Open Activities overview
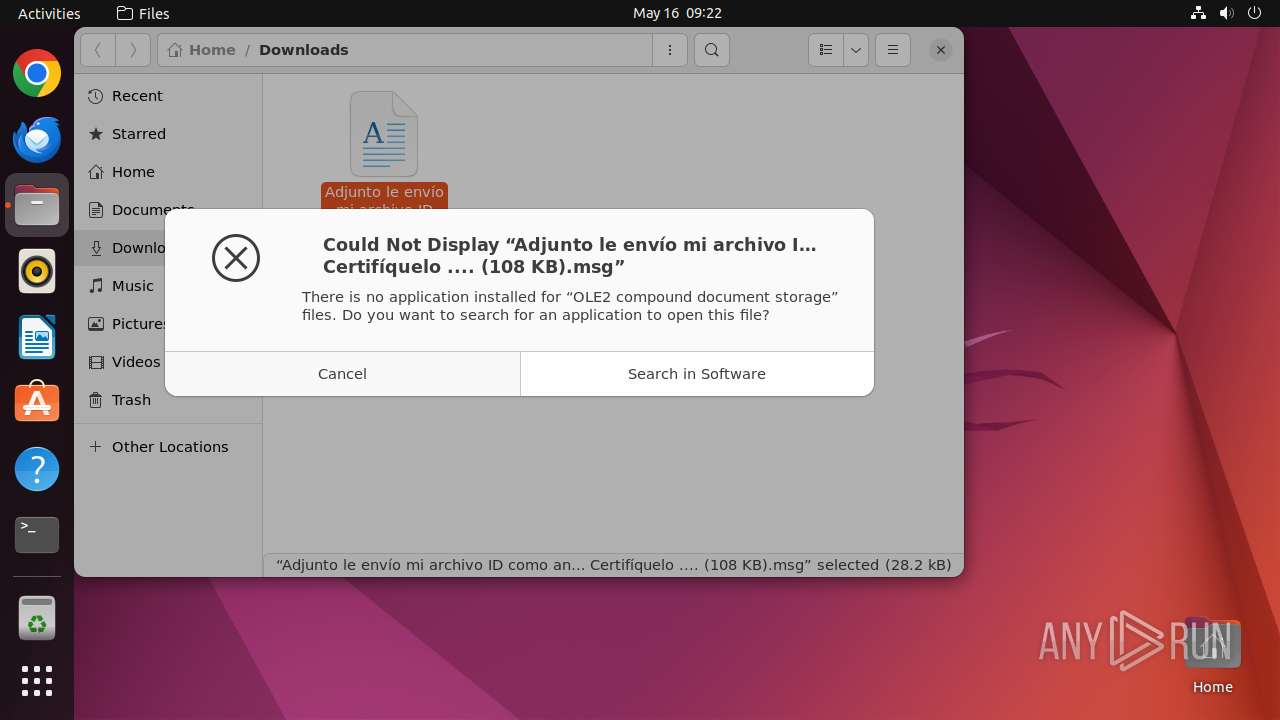The image size is (1280, 720). click(49, 13)
